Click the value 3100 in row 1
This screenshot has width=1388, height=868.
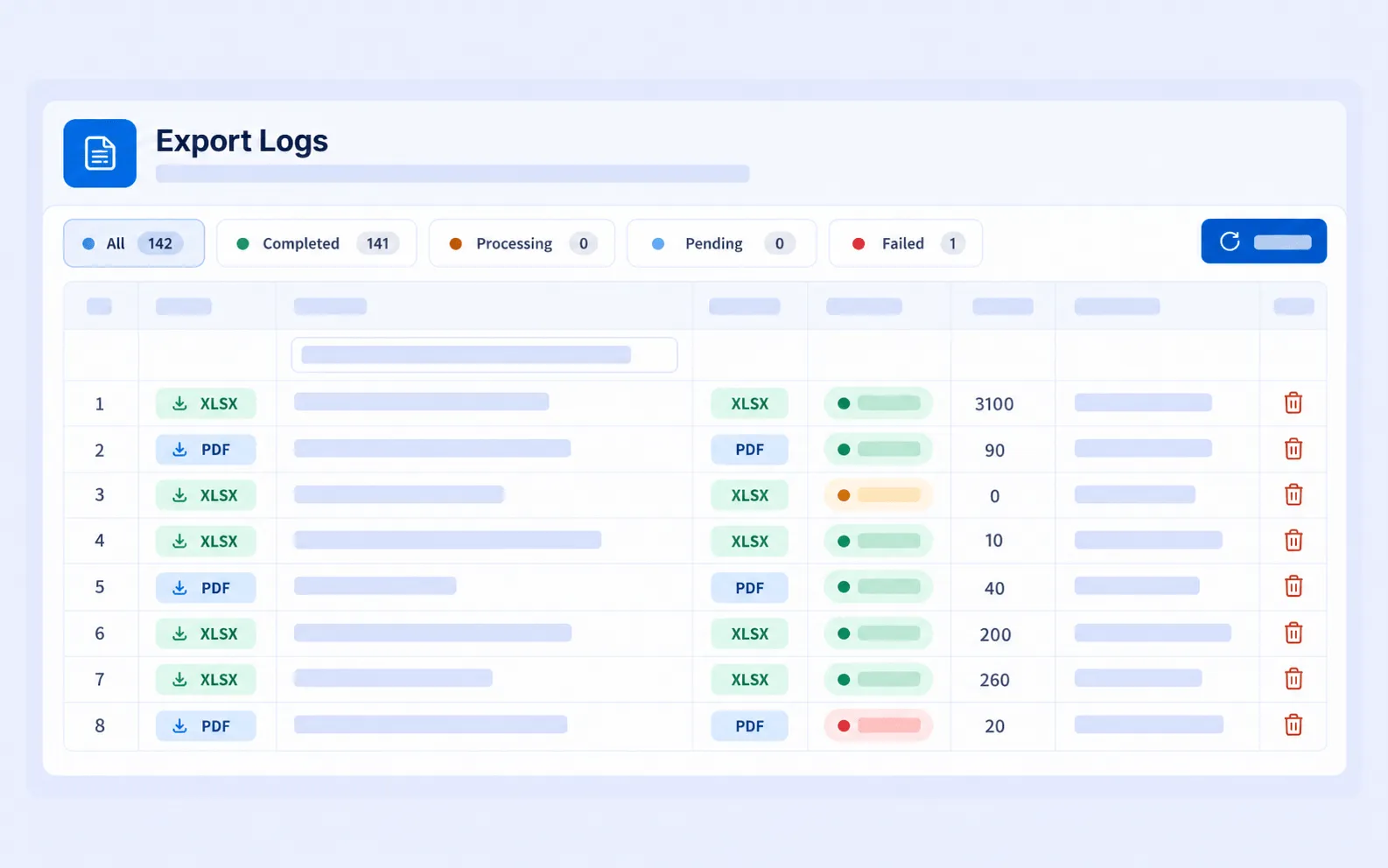(x=994, y=404)
